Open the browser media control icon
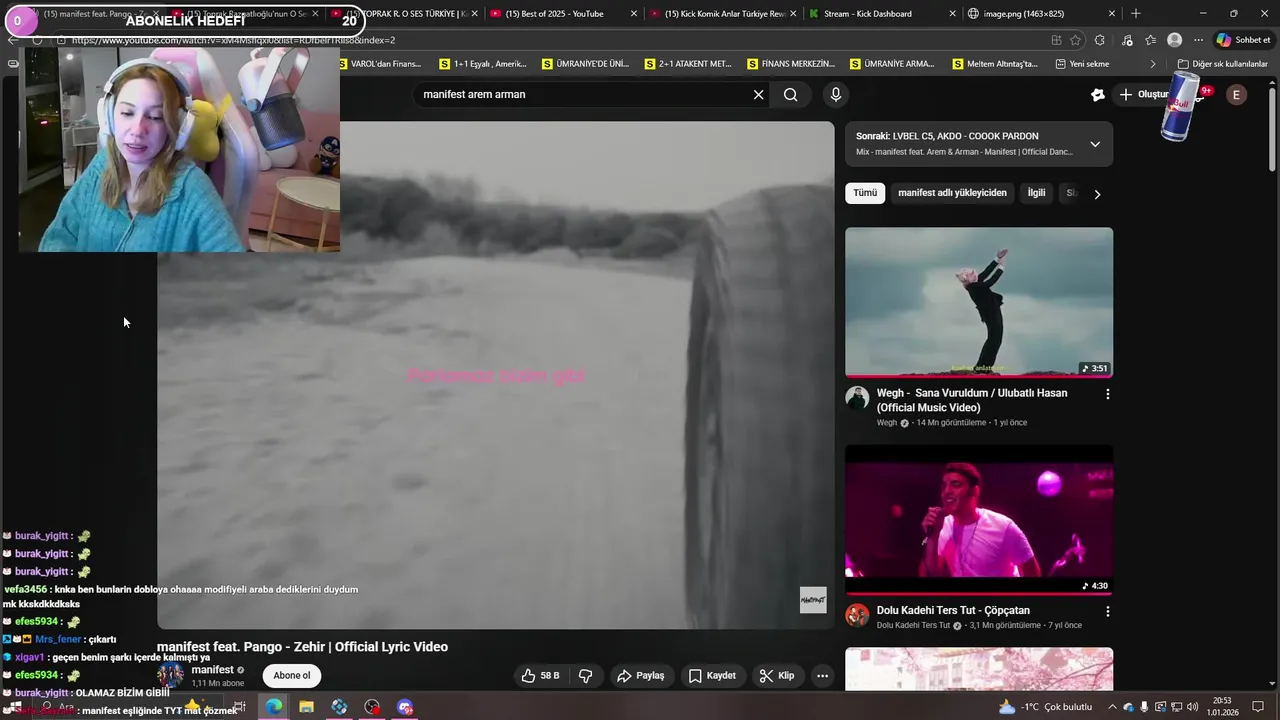 [x=1127, y=40]
